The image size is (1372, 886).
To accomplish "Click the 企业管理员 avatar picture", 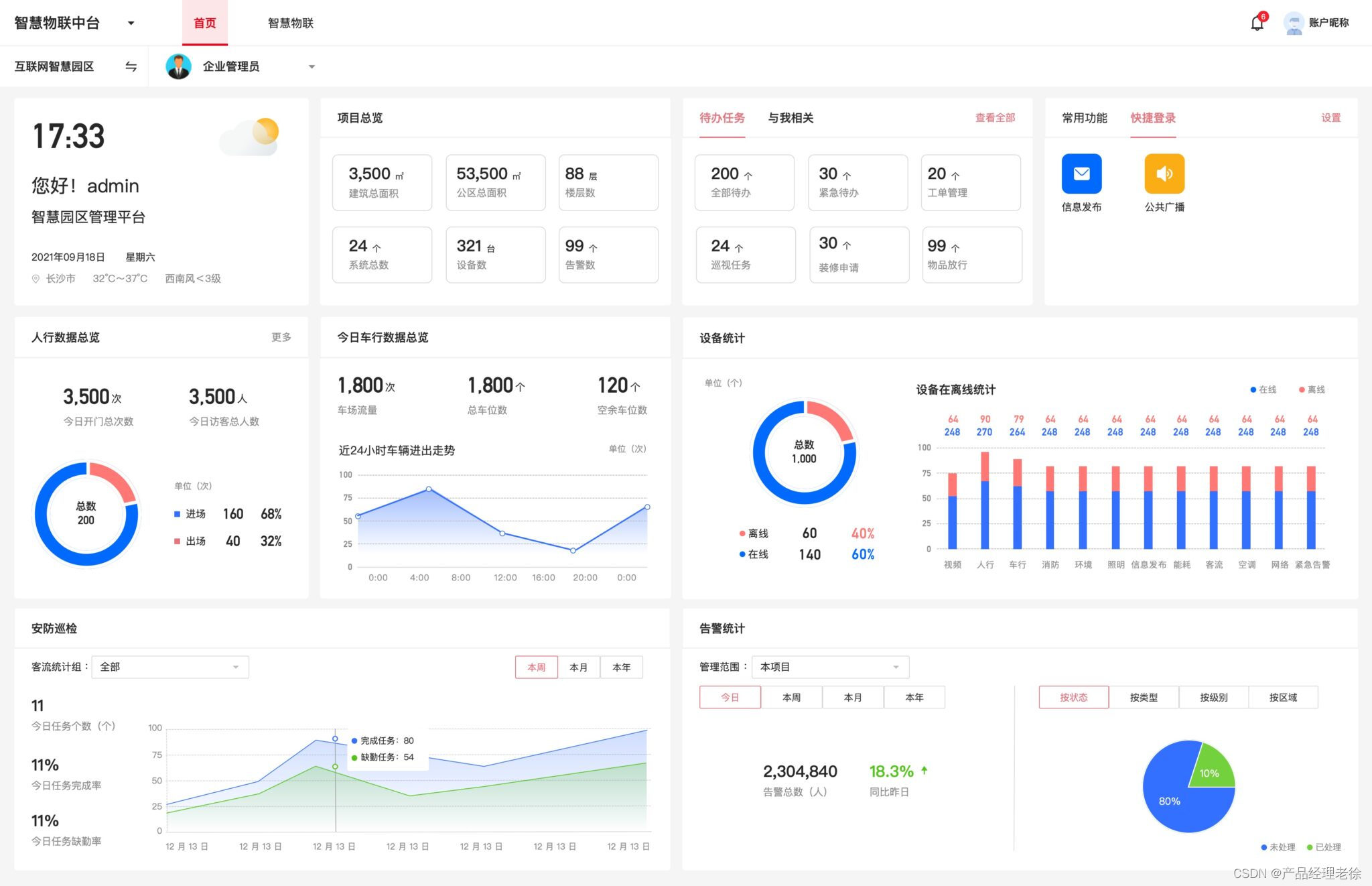I will (x=178, y=66).
